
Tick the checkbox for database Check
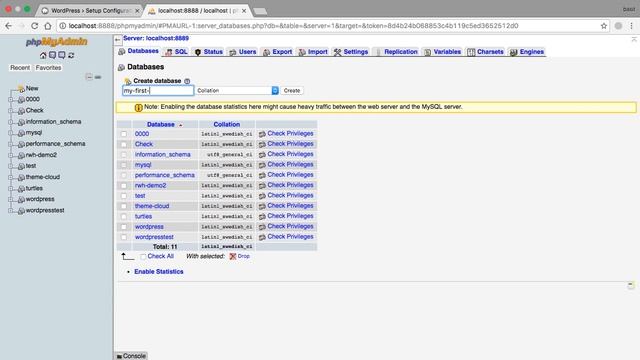[124, 144]
